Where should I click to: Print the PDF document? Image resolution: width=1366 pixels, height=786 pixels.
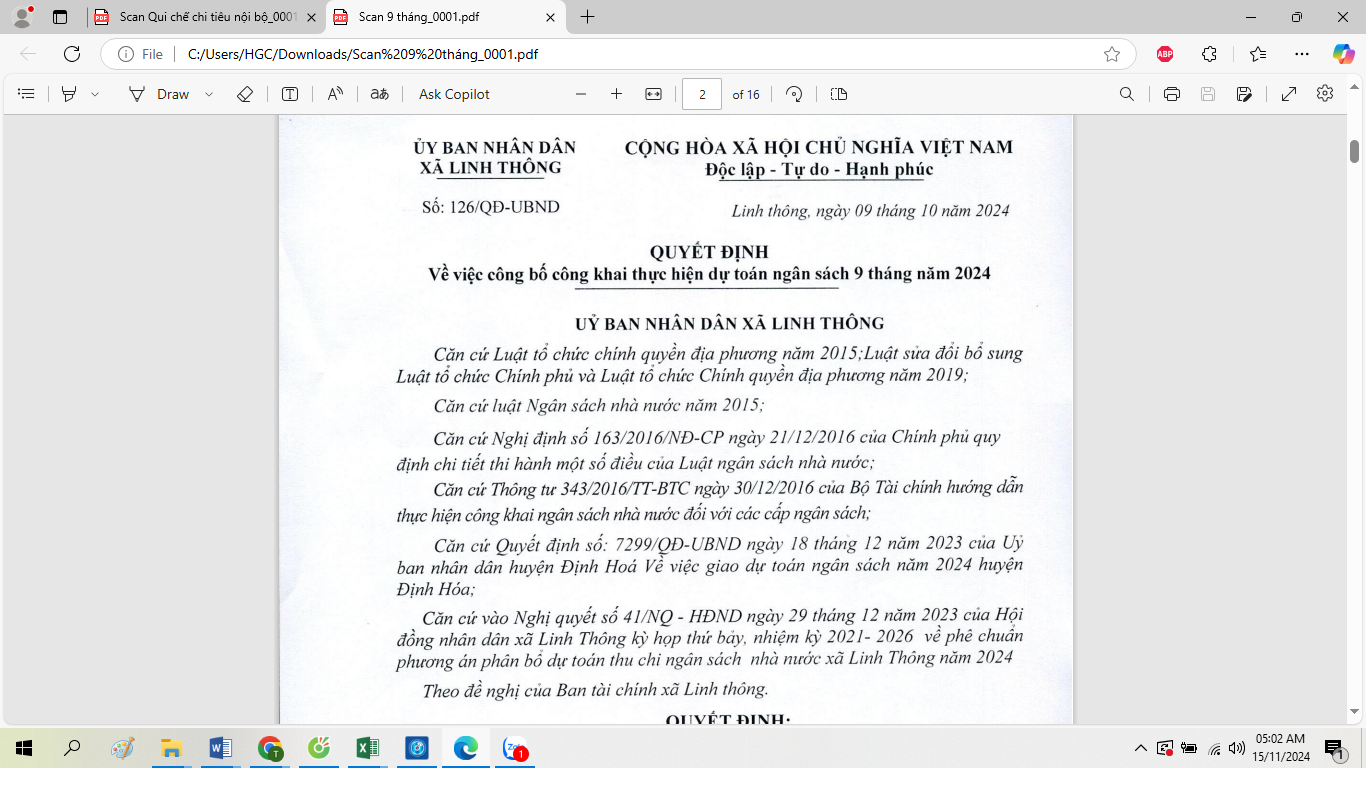coord(1172,94)
